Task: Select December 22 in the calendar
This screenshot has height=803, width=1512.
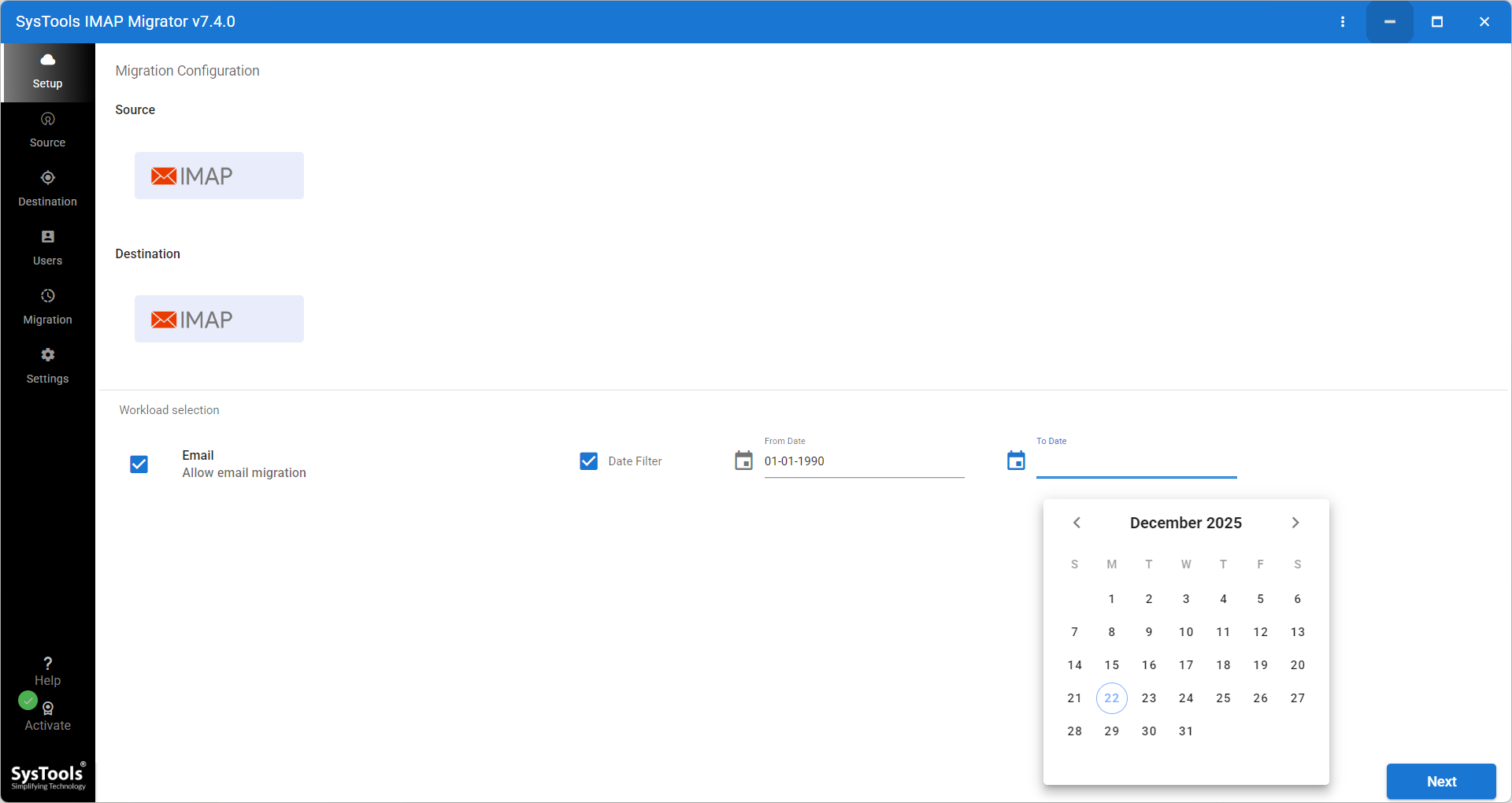Action: [x=1111, y=698]
